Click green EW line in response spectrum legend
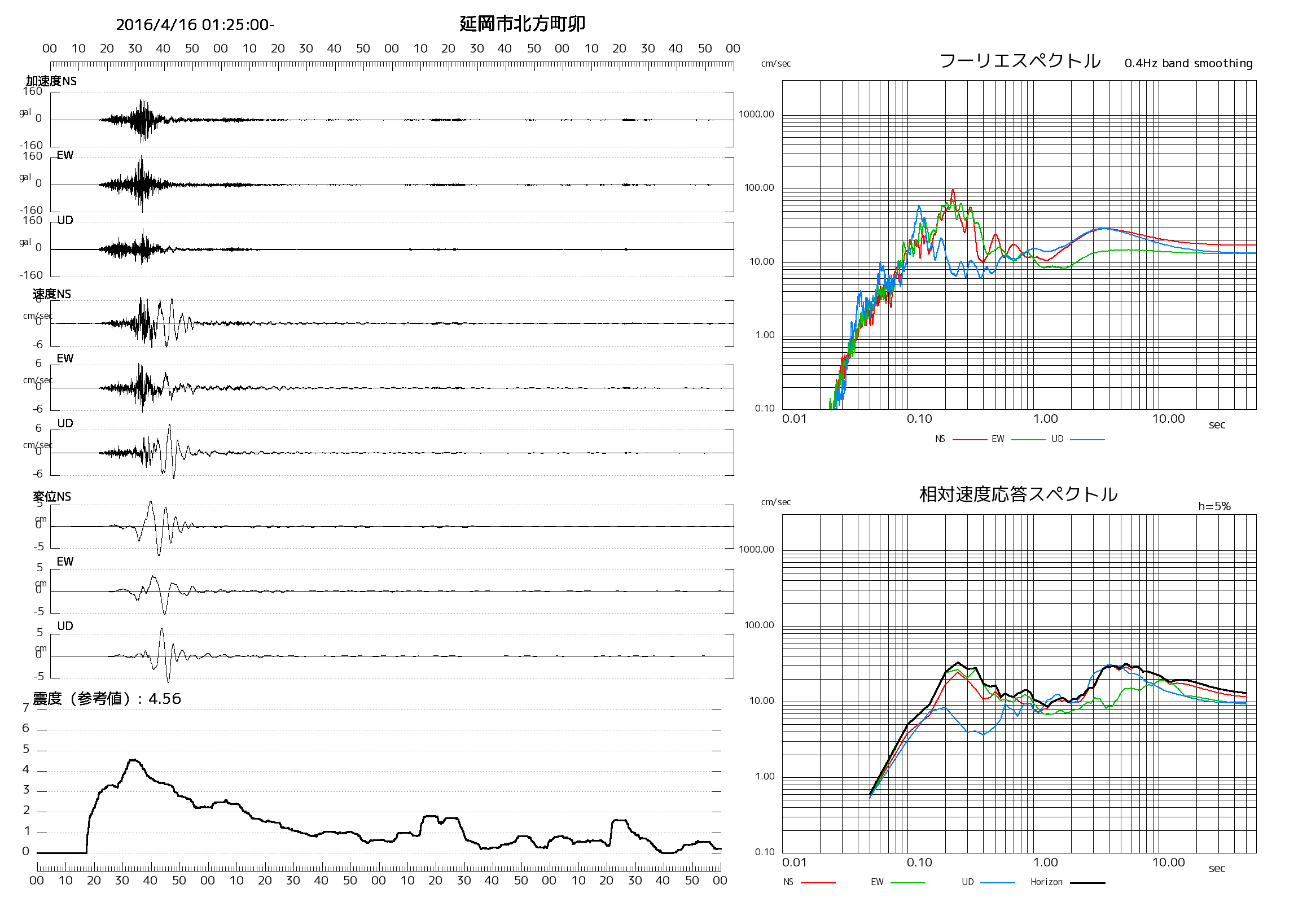1307x924 pixels. [x=907, y=883]
